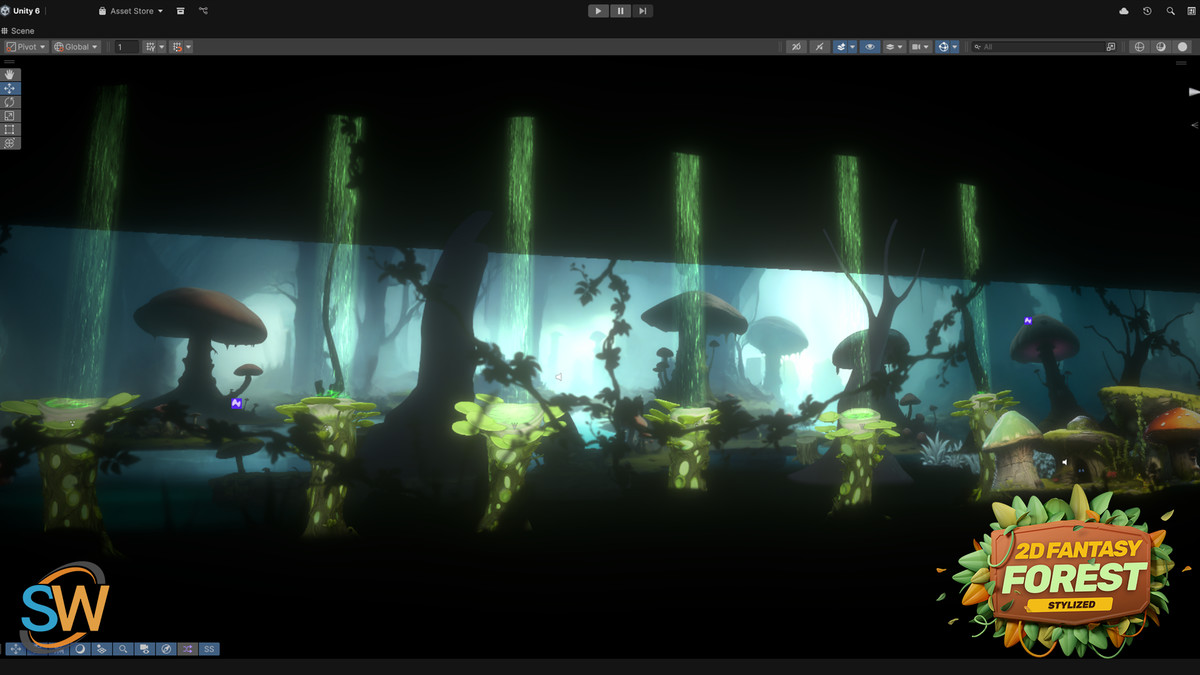Expand the Asset Store dropdown

[x=131, y=11]
